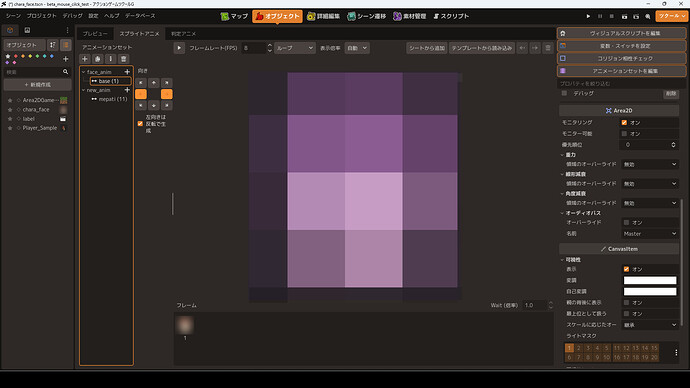Open the 素材管理 mode
690x388 pixels.
click(x=409, y=16)
